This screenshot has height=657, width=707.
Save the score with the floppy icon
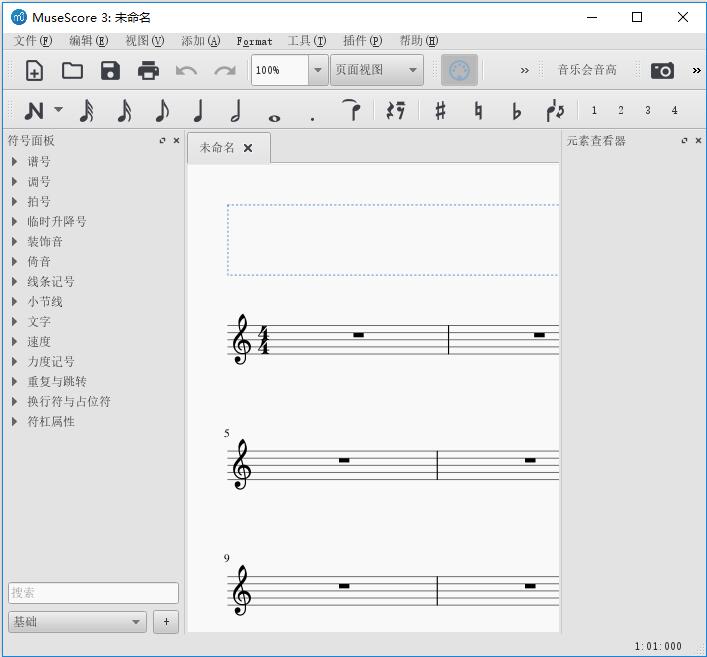110,70
